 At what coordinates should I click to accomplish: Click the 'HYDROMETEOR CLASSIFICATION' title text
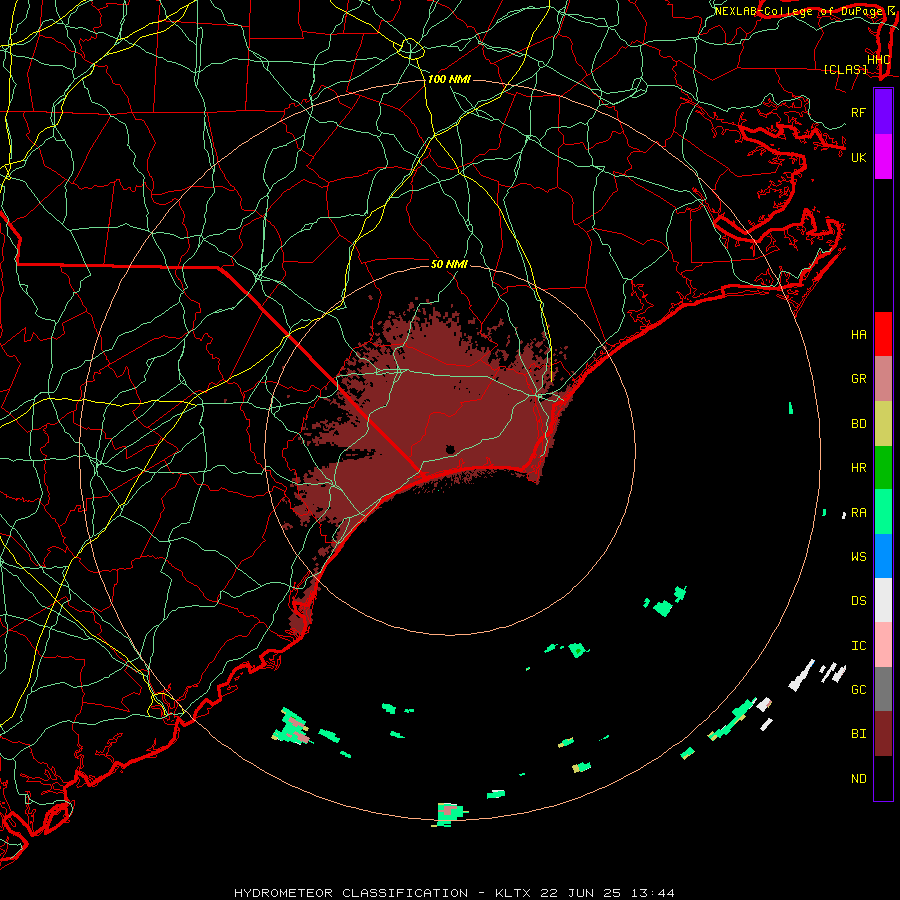(x=351, y=893)
